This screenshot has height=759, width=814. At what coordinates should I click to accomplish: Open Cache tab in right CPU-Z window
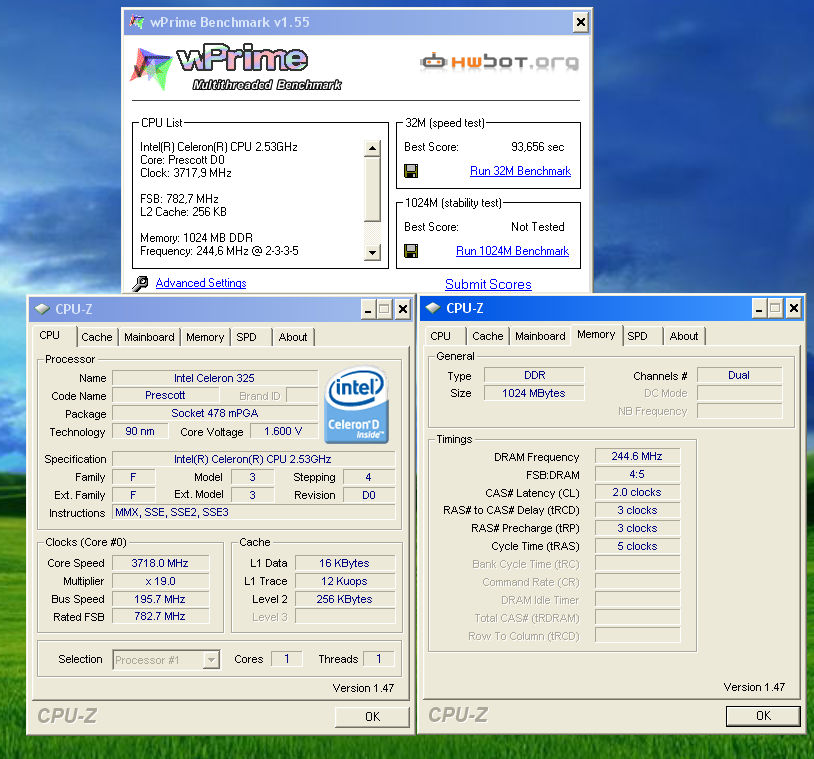tap(487, 336)
